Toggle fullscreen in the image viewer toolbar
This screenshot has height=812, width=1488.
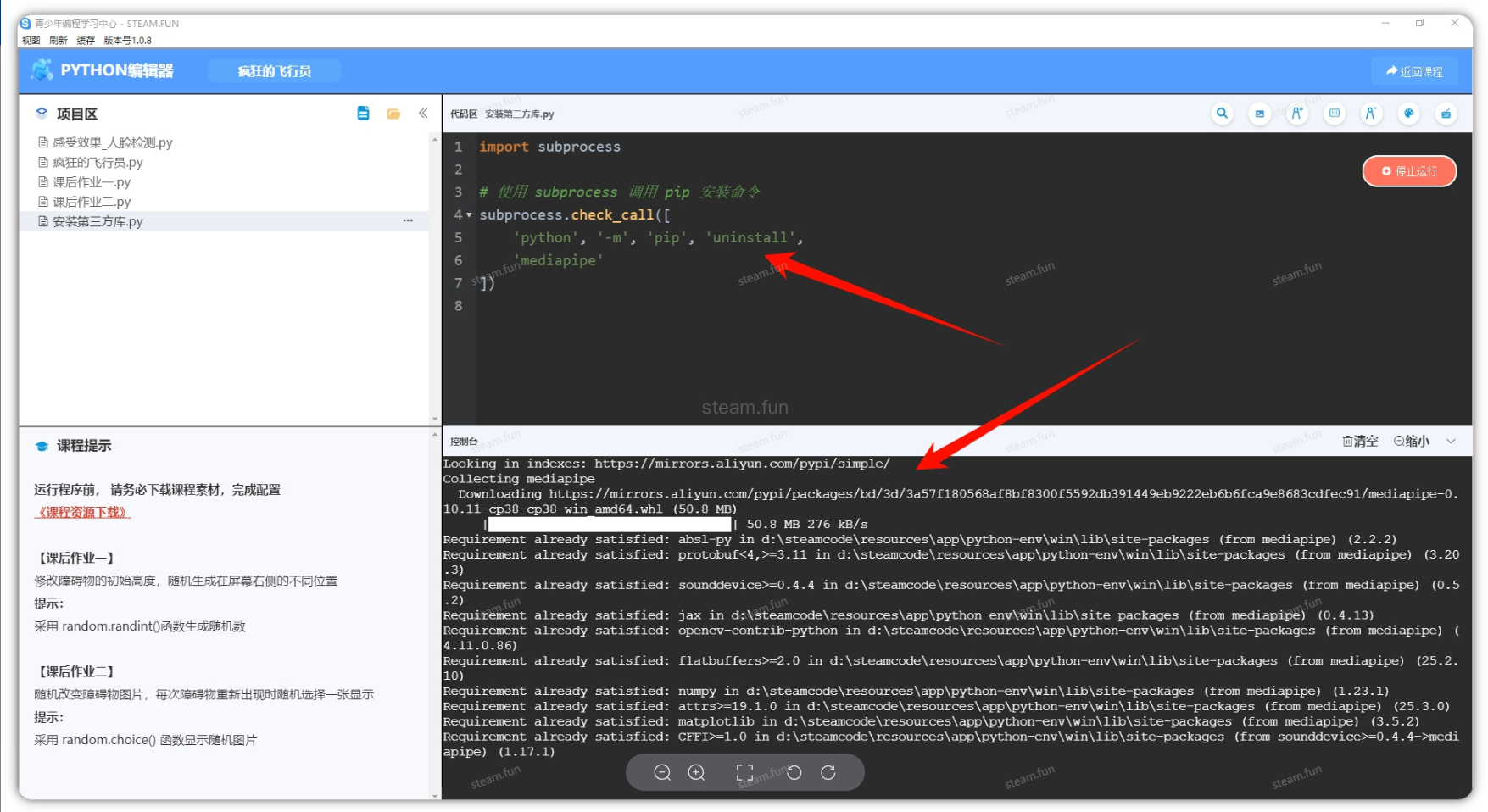744,772
